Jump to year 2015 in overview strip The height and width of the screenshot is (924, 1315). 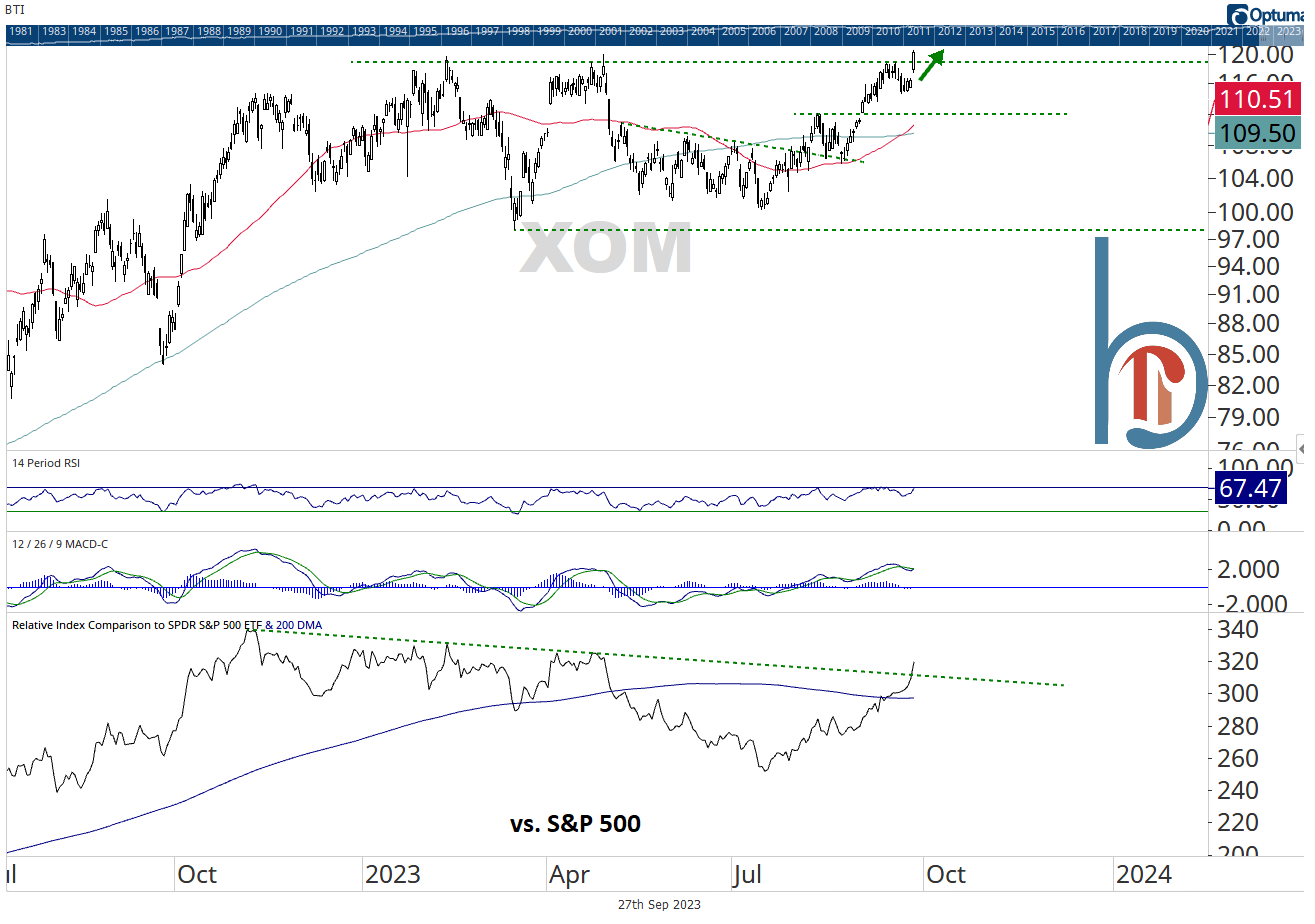[x=1042, y=32]
